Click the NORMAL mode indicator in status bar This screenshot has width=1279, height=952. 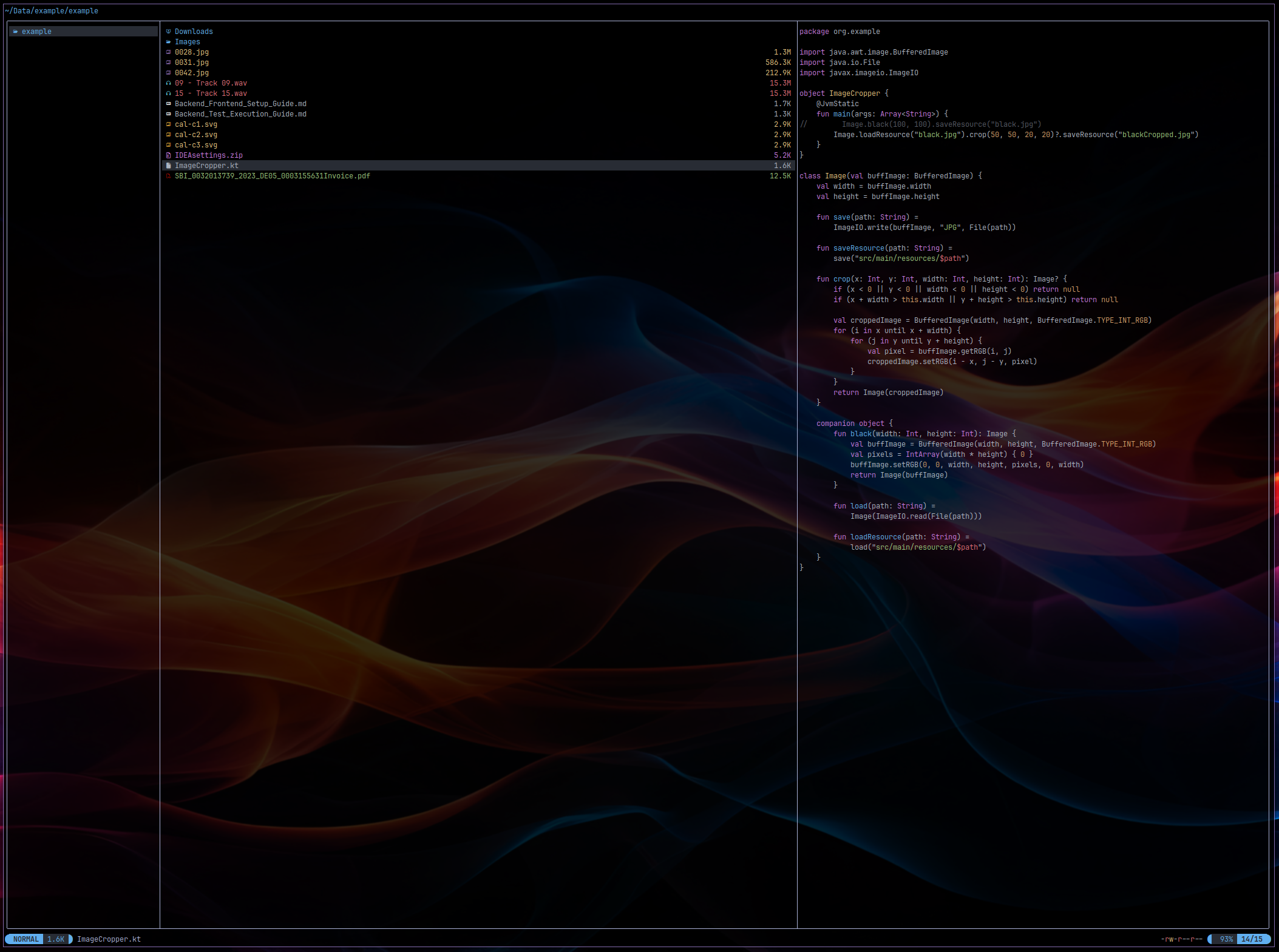pyautogui.click(x=25, y=939)
